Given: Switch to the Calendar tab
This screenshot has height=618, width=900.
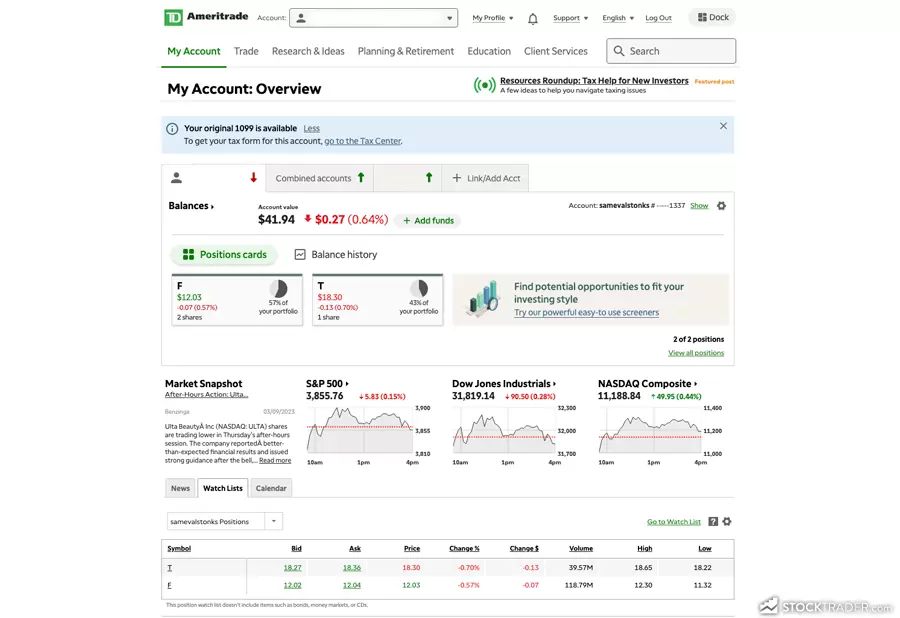Looking at the screenshot, I should pos(271,488).
